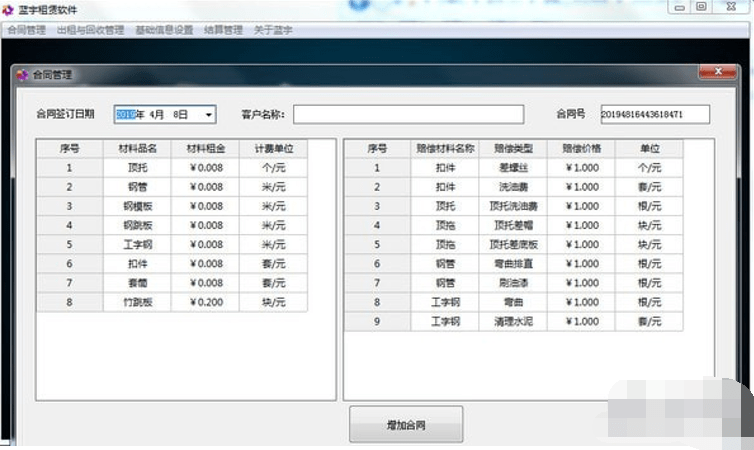Click the 赔偿类型 column header
The height and width of the screenshot is (450, 754).
pyautogui.click(x=513, y=149)
